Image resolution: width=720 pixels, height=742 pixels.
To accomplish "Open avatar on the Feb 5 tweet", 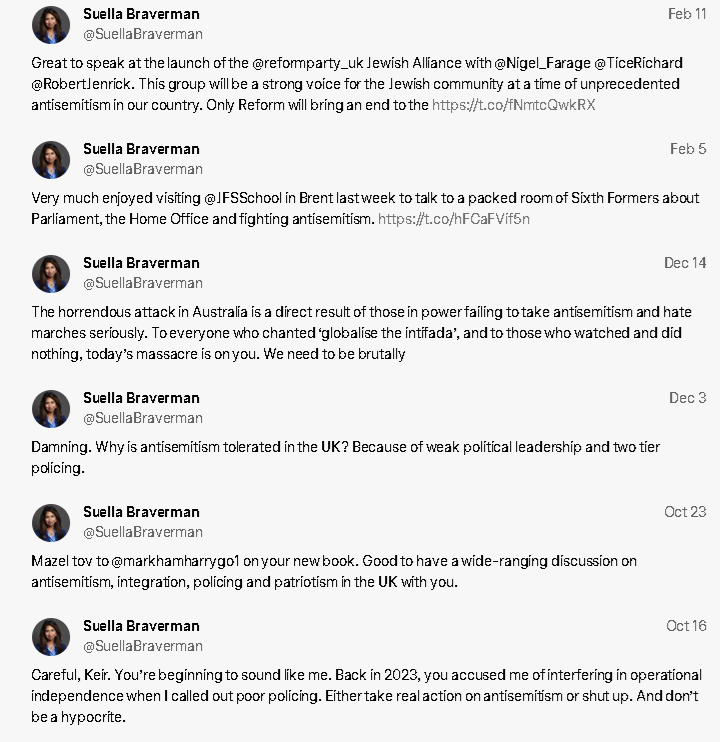I will tap(51, 159).
